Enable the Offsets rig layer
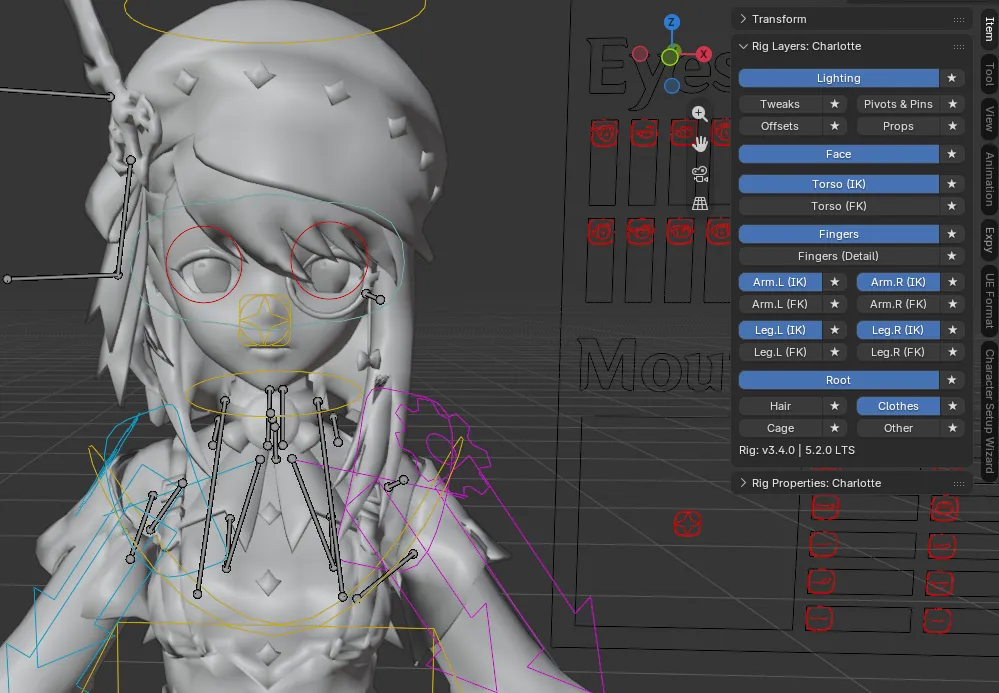The height and width of the screenshot is (693, 999). pyautogui.click(x=780, y=126)
